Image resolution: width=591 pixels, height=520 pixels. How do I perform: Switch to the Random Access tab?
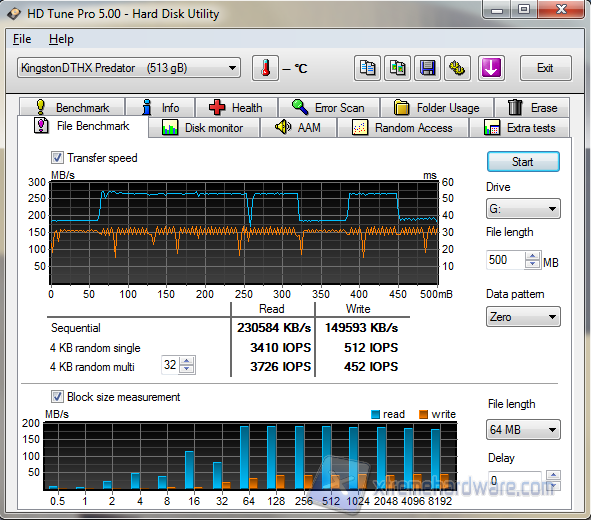403,128
